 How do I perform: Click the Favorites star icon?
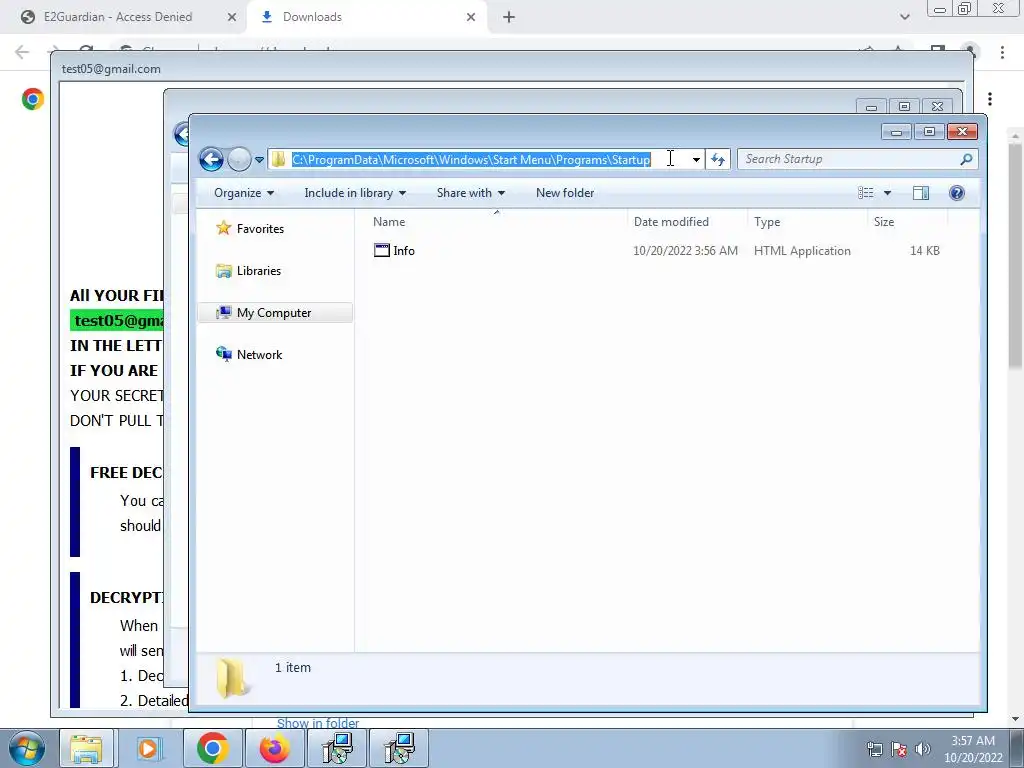click(x=224, y=228)
